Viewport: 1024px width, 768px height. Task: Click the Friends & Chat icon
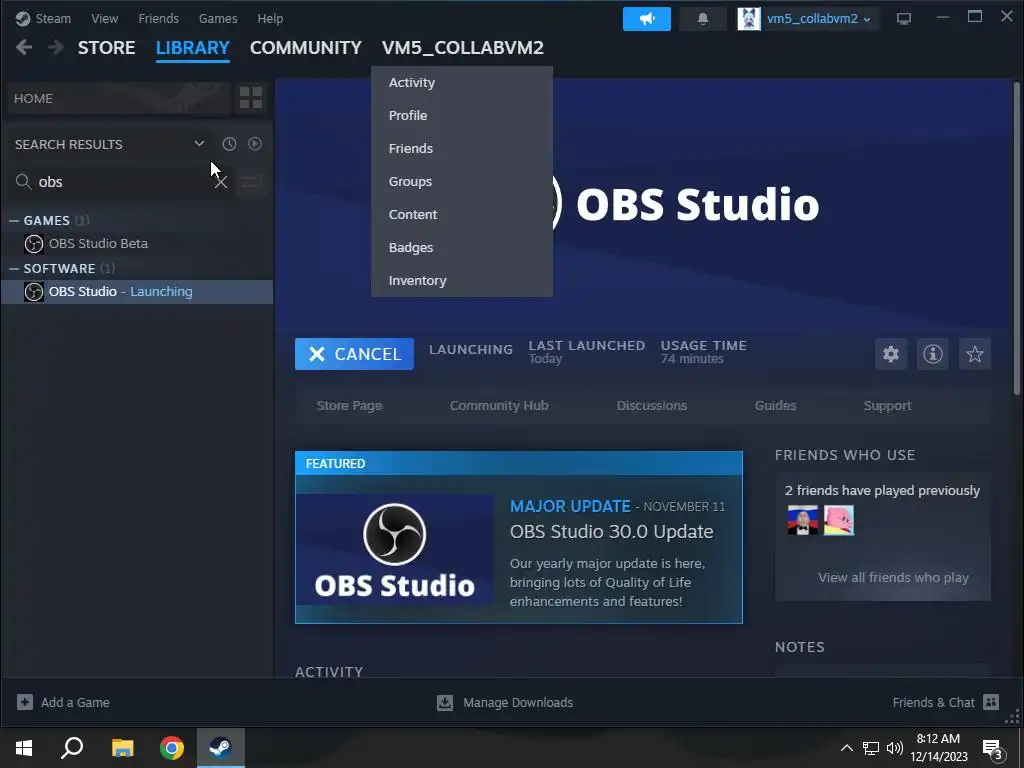pyautogui.click(x=991, y=702)
